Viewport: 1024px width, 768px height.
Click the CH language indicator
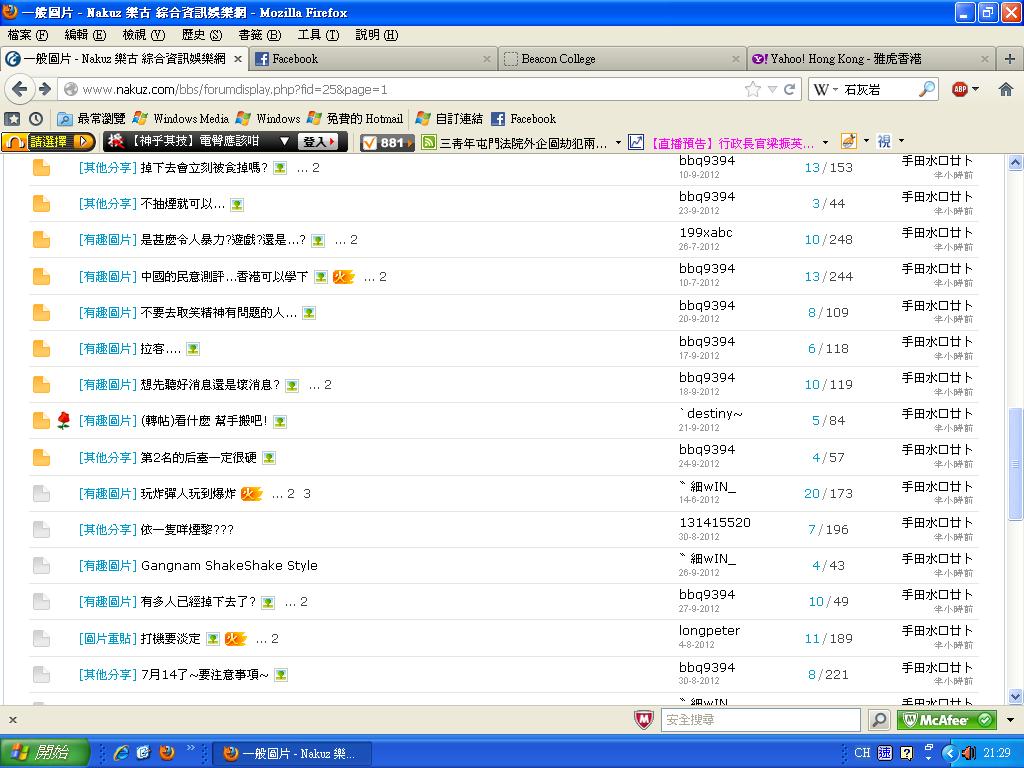pos(862,753)
